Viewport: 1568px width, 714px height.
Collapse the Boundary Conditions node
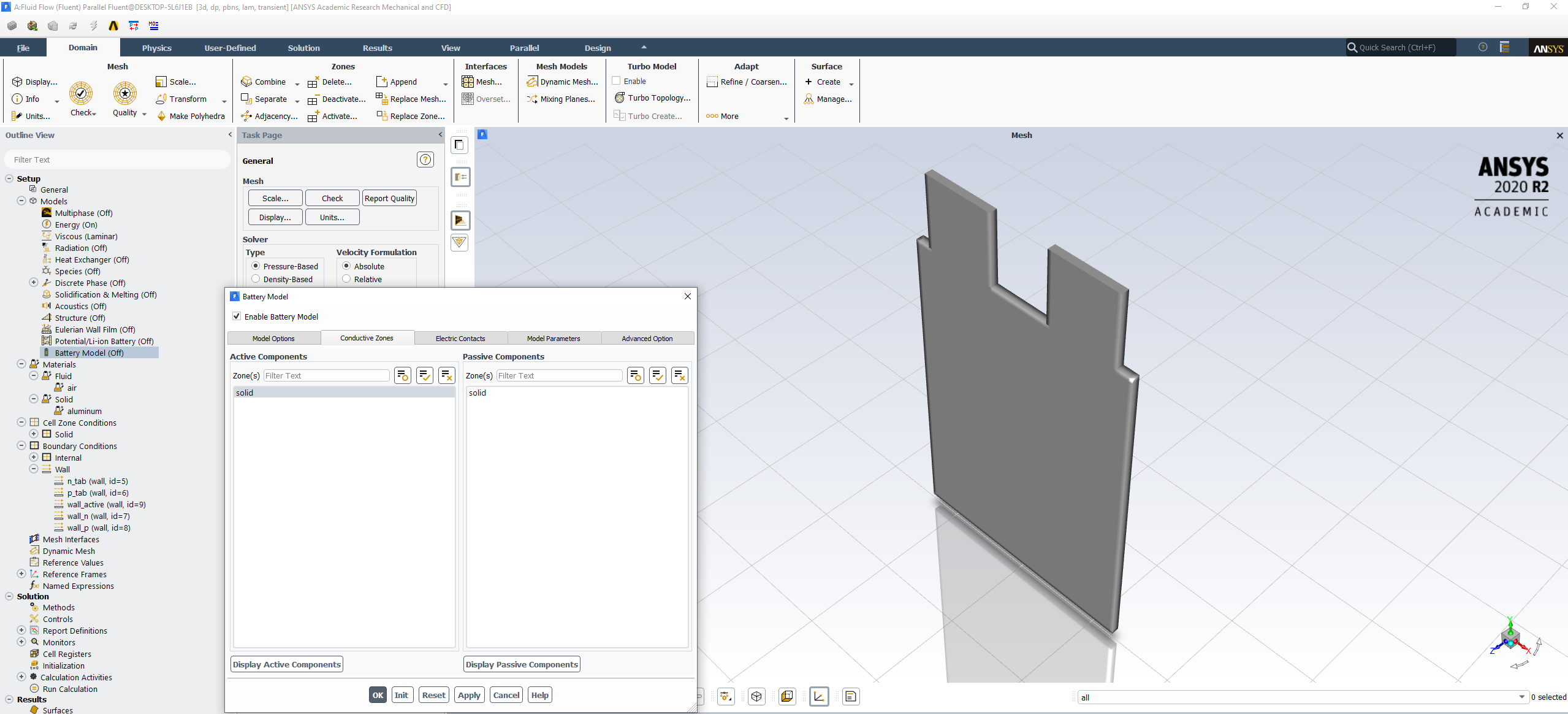(21, 446)
